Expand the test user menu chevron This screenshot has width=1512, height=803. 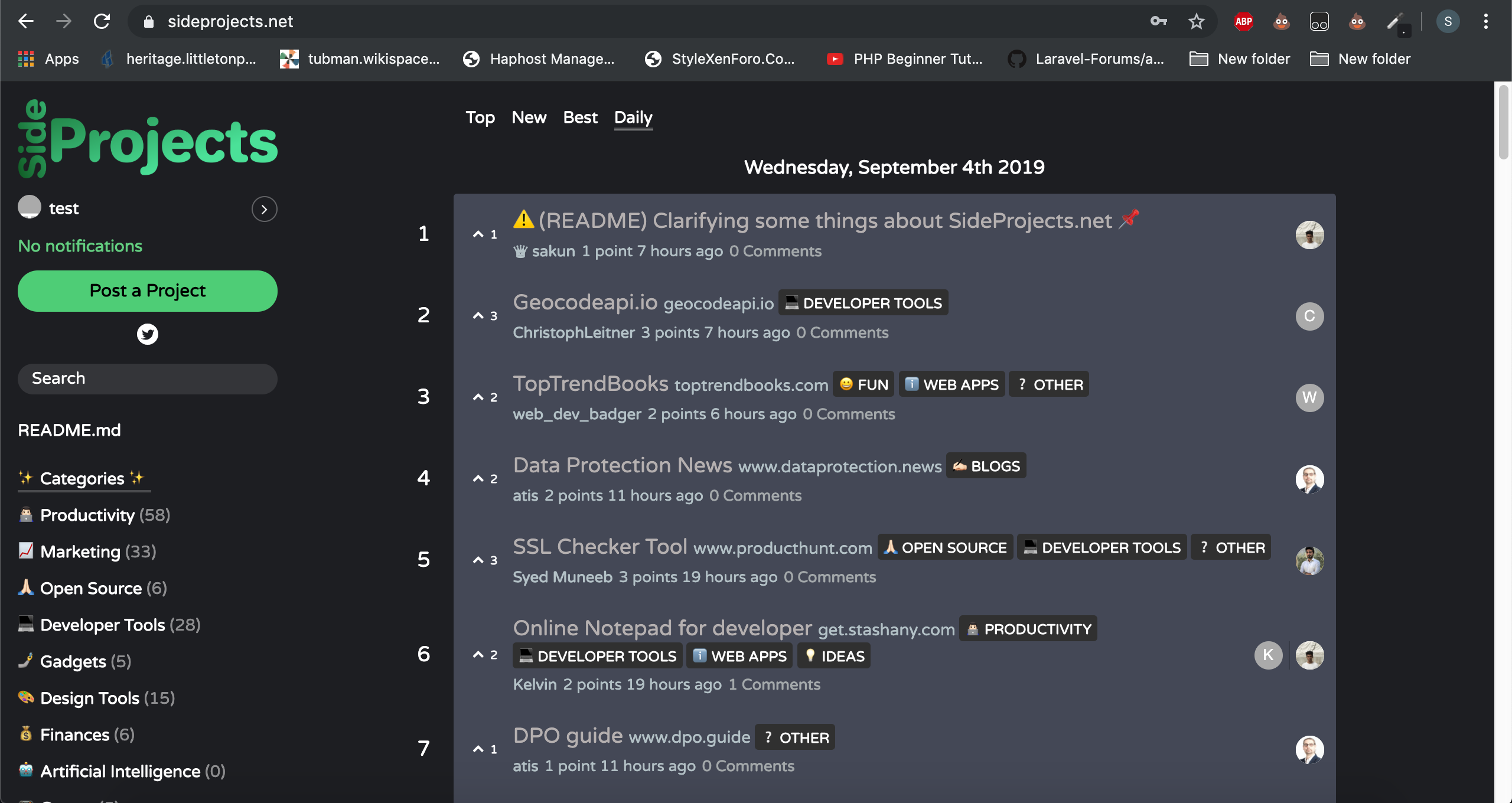click(x=264, y=209)
